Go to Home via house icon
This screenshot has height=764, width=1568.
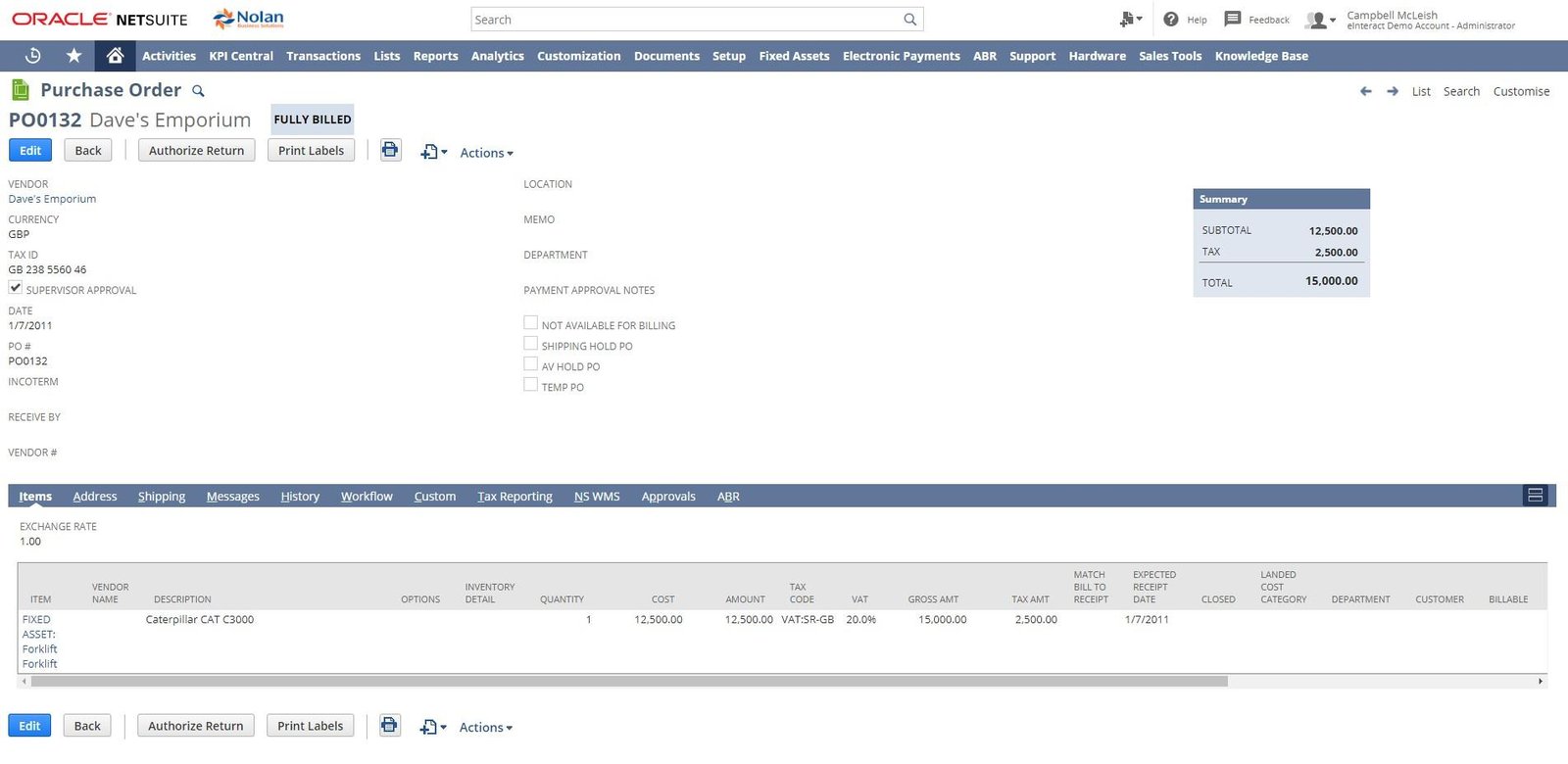[115, 56]
